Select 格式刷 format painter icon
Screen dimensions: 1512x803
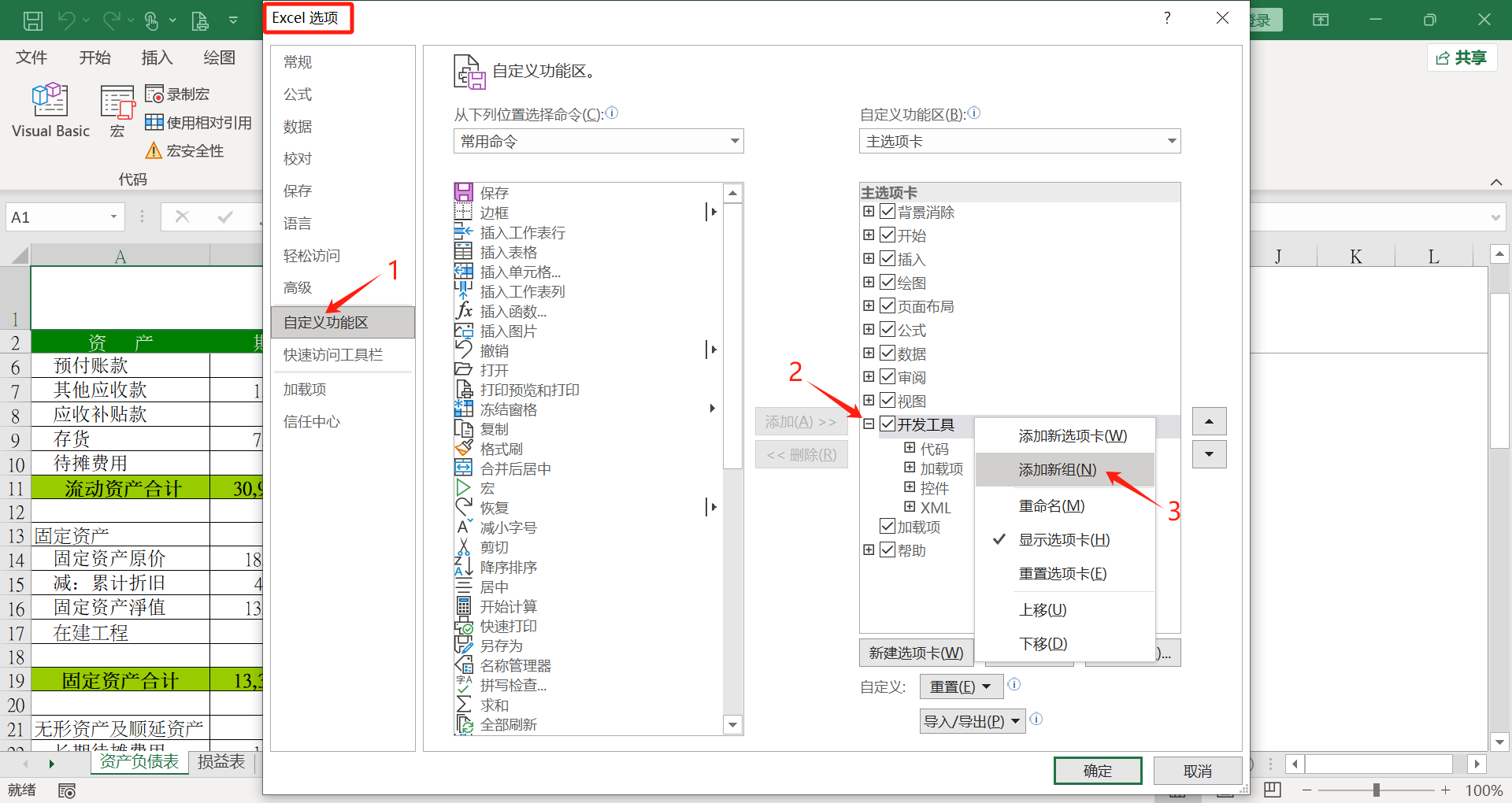tap(464, 448)
